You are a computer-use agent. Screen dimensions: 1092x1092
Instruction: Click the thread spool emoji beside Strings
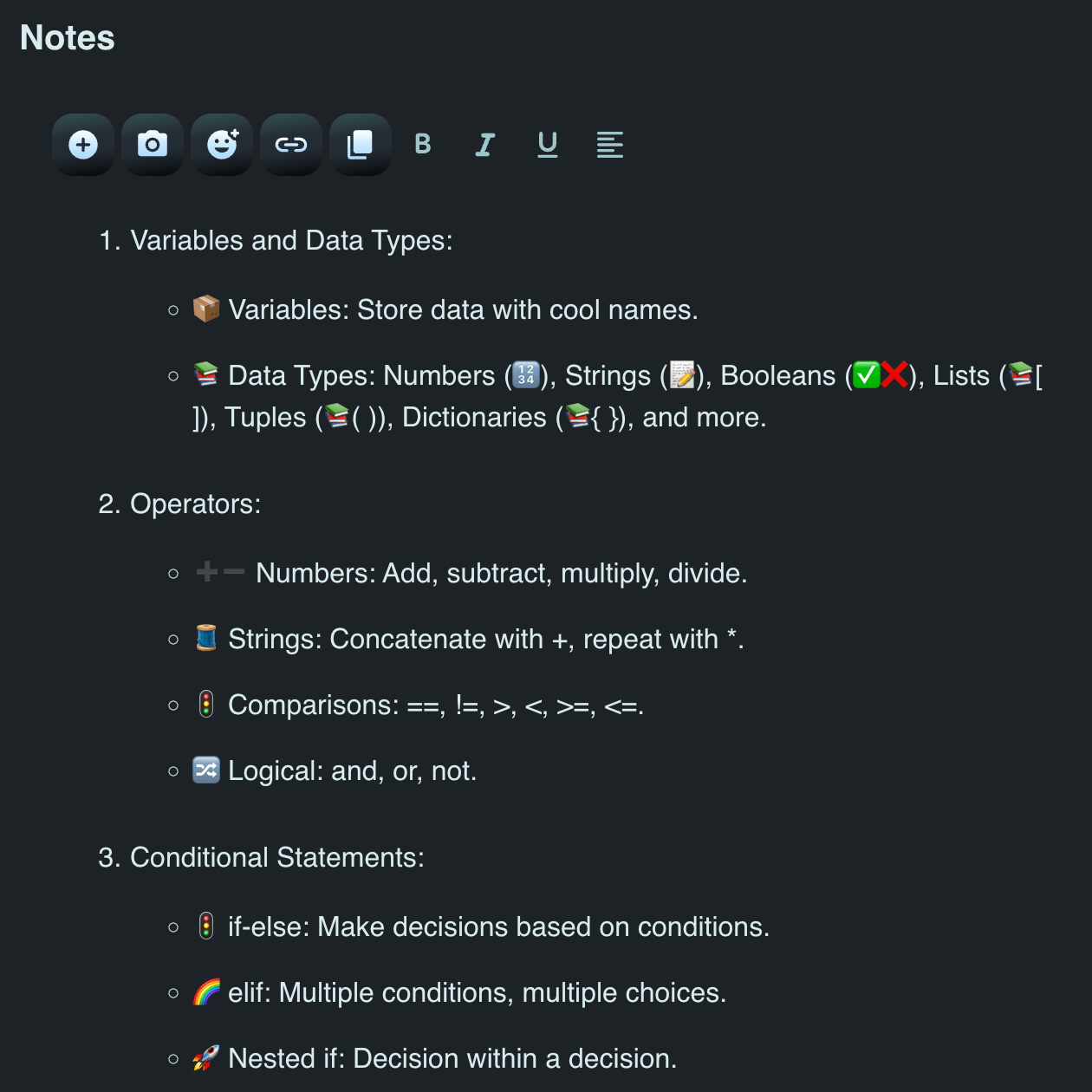pos(206,638)
